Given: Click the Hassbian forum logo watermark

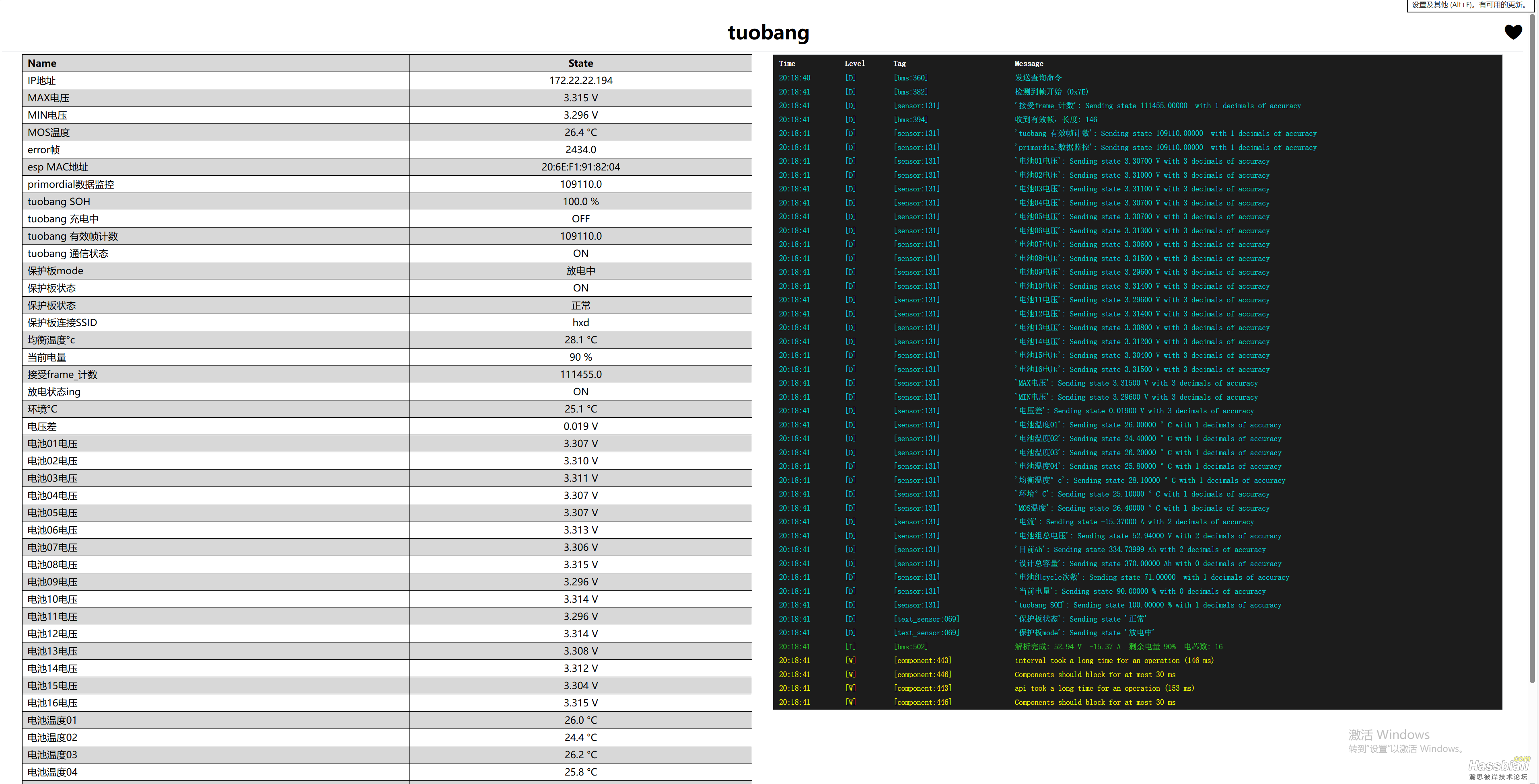Looking at the screenshot, I should point(1498,767).
